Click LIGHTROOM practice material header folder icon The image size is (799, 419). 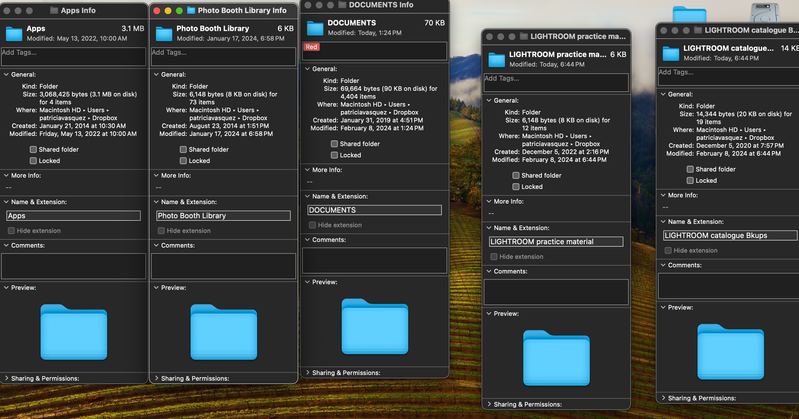coord(496,60)
